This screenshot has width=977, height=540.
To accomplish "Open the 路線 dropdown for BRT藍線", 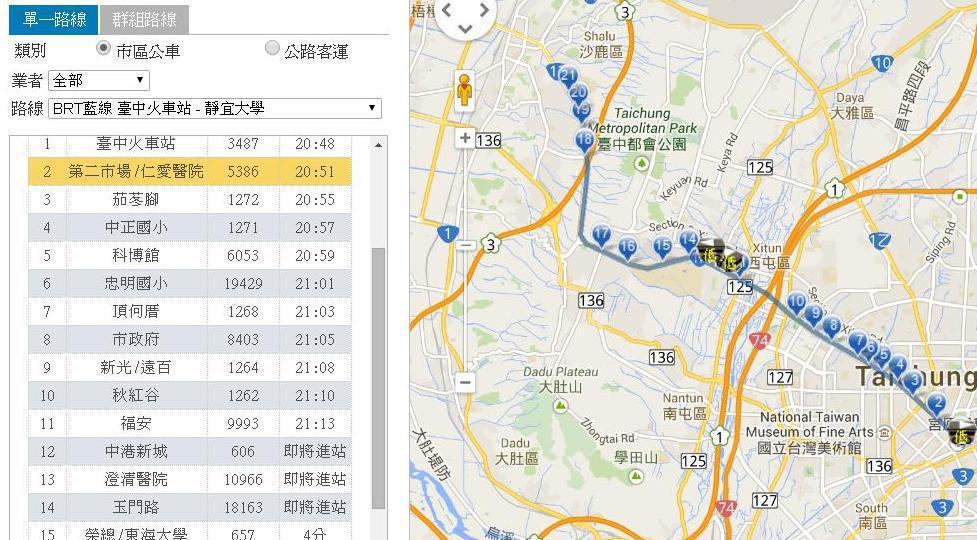I will pos(215,108).
